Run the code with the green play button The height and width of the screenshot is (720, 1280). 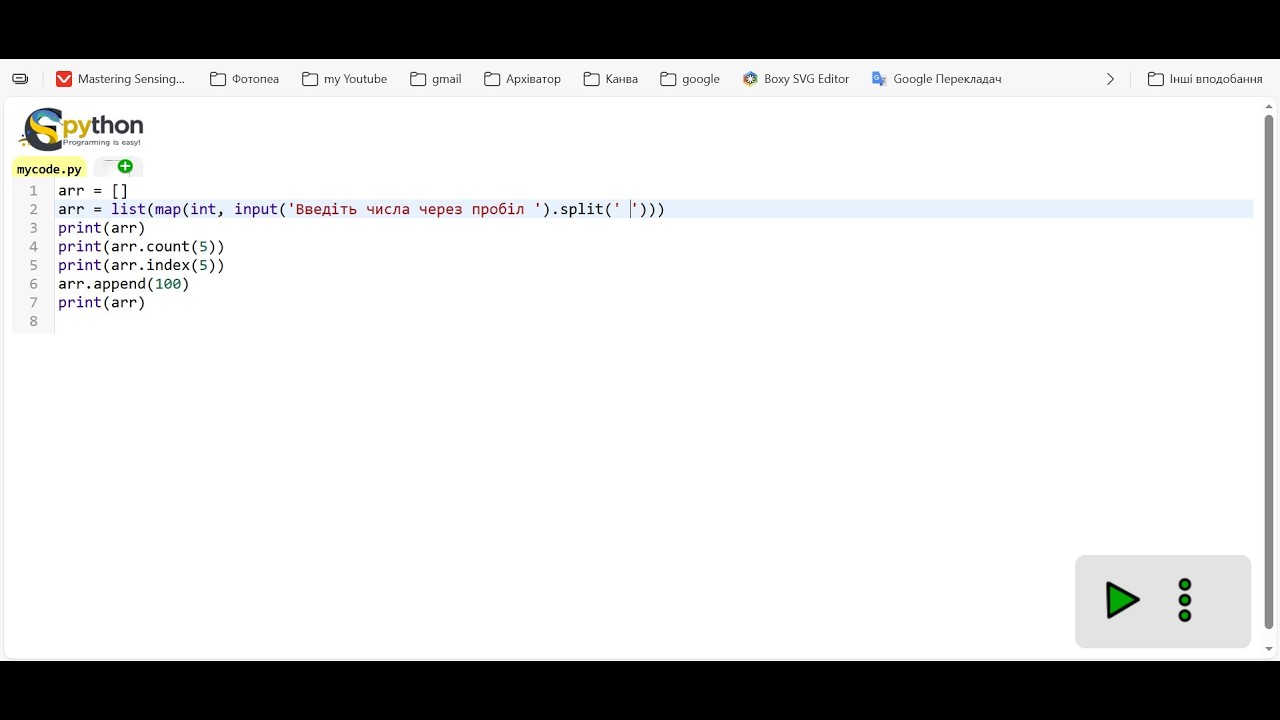(x=1122, y=600)
